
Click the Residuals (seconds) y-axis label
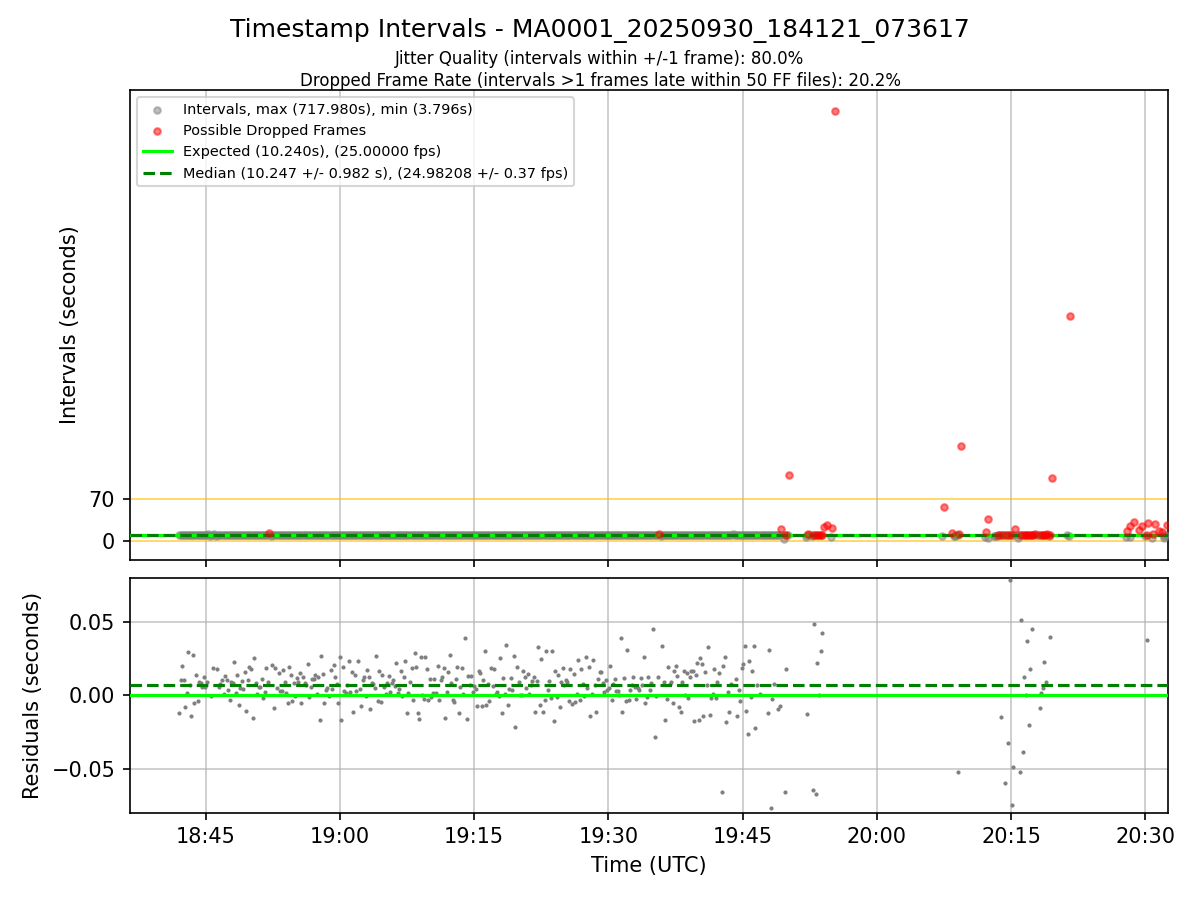[x=32, y=696]
